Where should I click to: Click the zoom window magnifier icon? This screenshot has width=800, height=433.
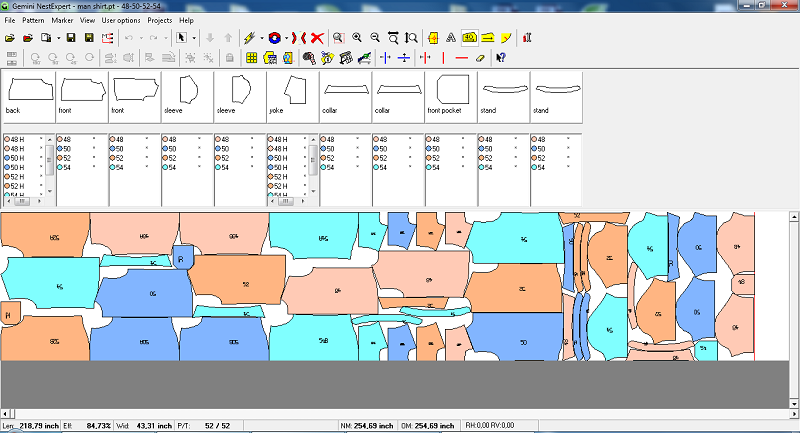[x=338, y=38]
